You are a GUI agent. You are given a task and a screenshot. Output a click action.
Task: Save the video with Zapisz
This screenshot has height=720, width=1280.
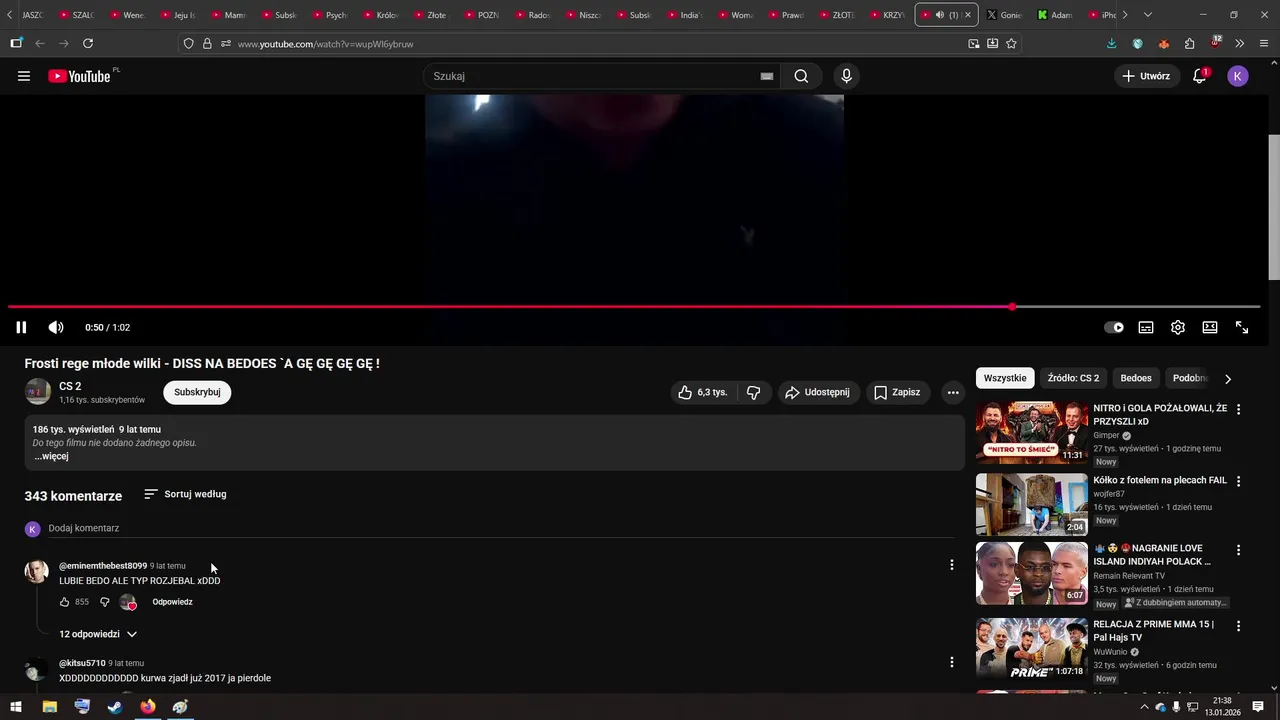point(897,392)
